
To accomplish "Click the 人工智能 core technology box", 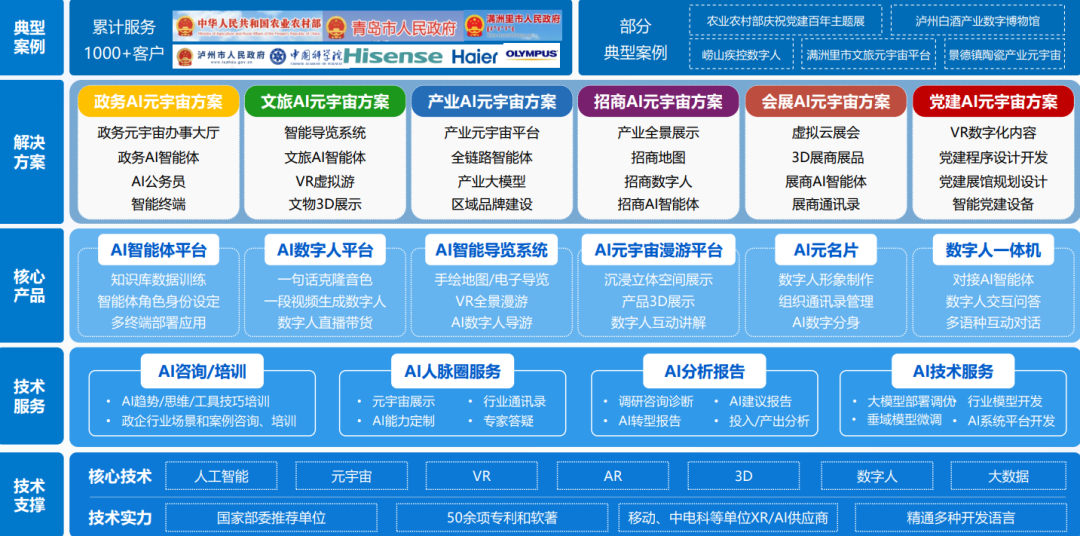I will coord(221,476).
